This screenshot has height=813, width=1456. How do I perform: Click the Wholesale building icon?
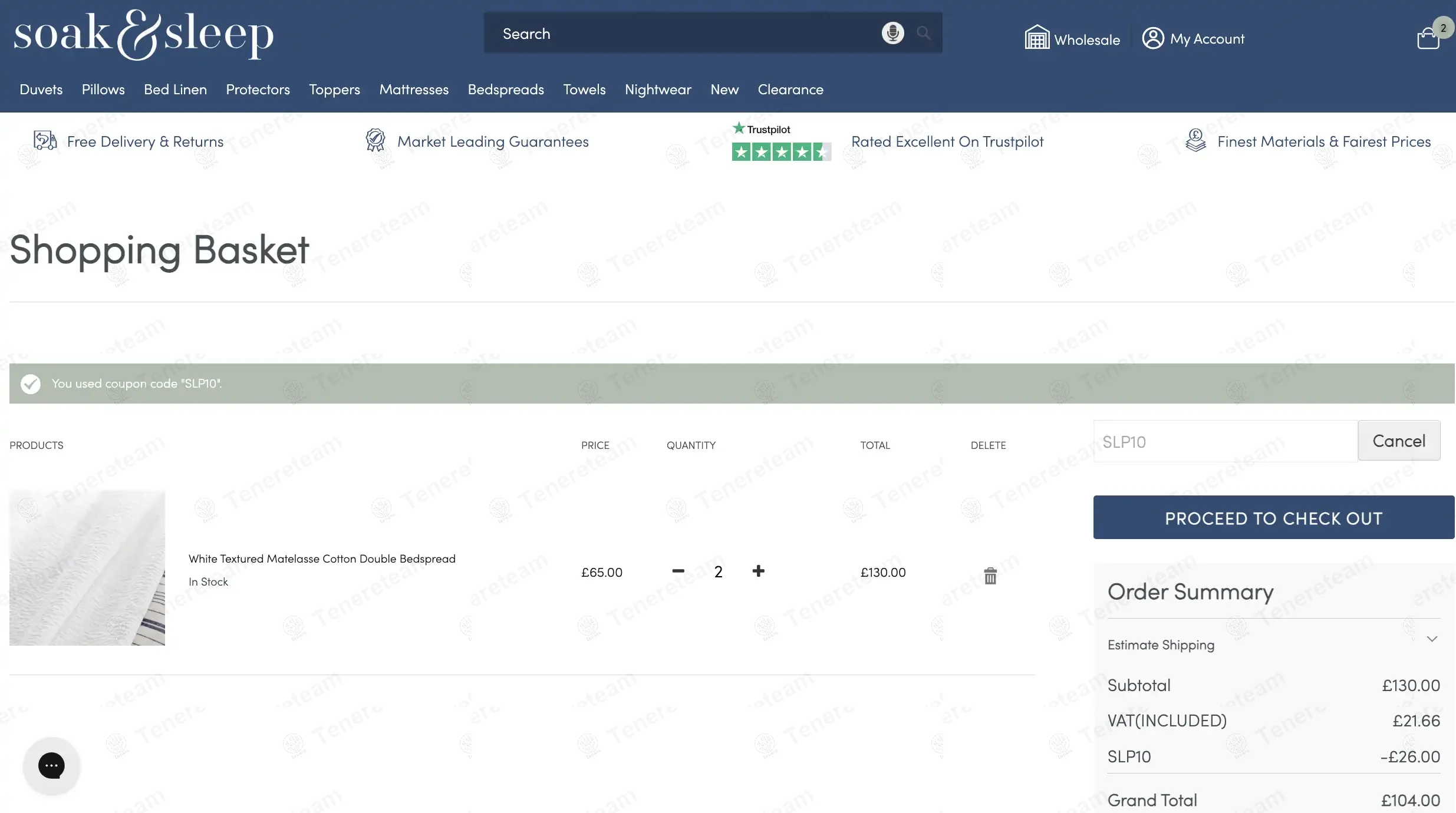(x=1037, y=38)
